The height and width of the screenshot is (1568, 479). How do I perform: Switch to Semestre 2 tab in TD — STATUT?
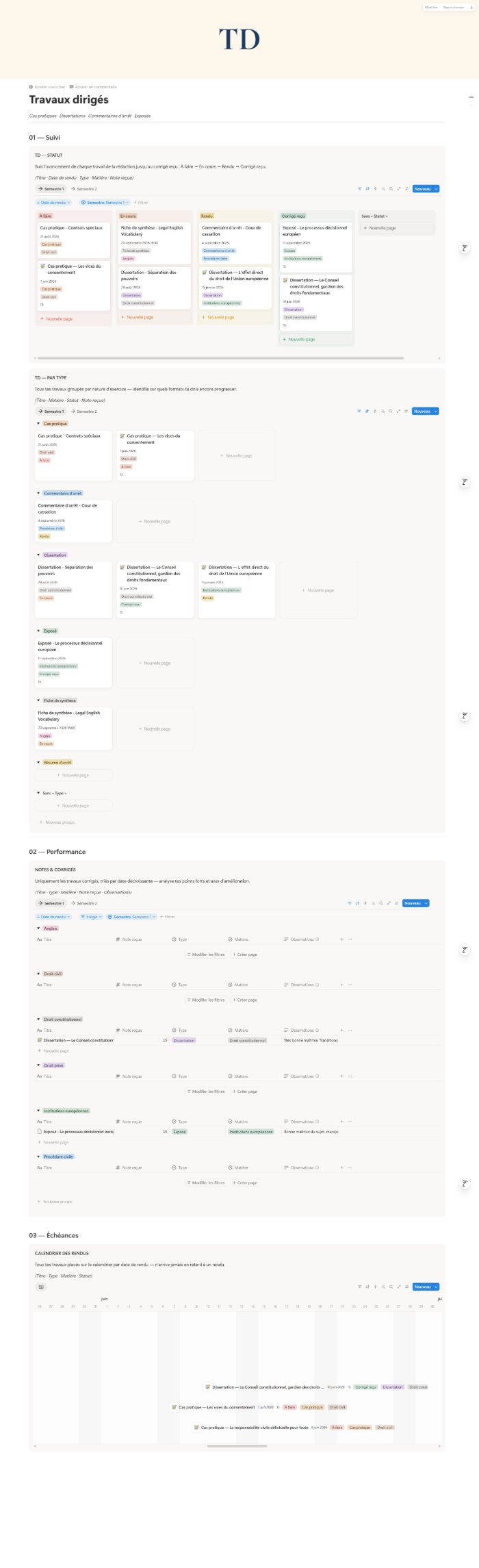point(84,189)
